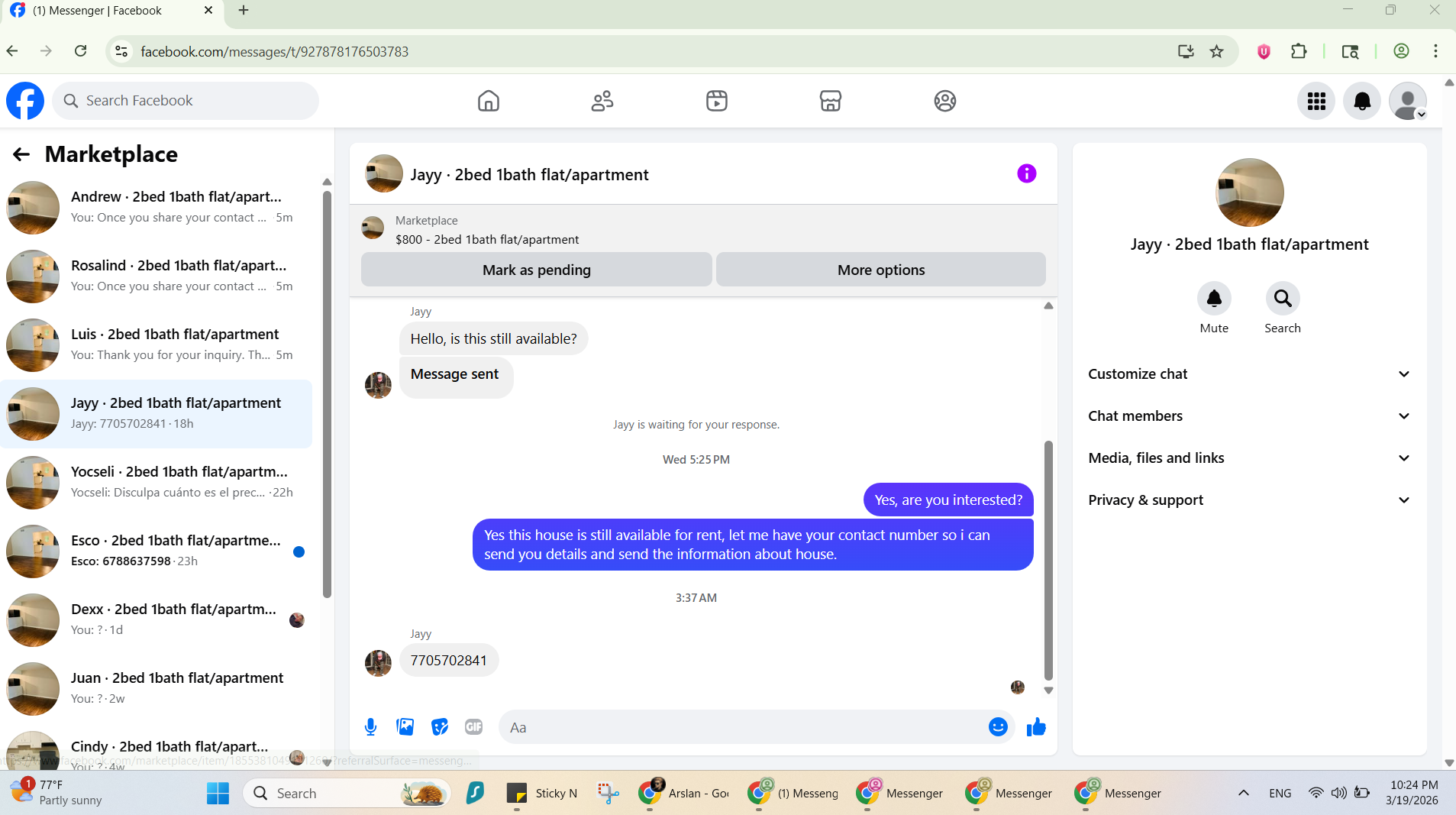Open the $800 2bed 1bath listing link
The width and height of the screenshot is (1456, 815).
pyautogui.click(x=487, y=240)
